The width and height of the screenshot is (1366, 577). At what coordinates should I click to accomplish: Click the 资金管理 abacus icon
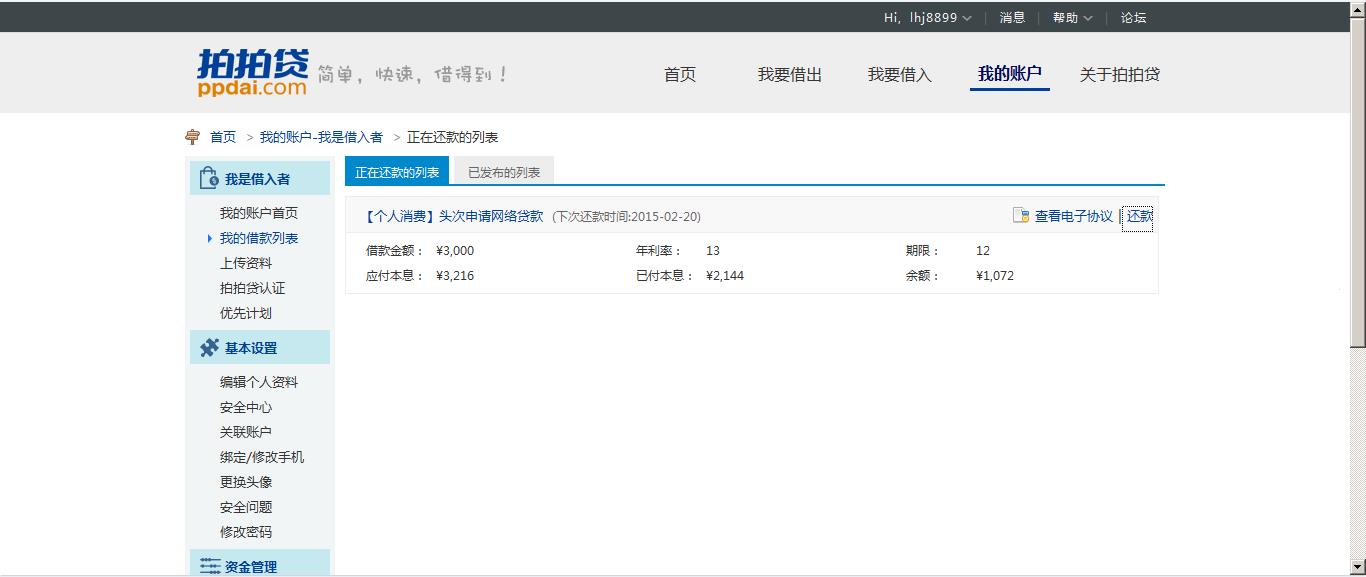click(x=210, y=566)
